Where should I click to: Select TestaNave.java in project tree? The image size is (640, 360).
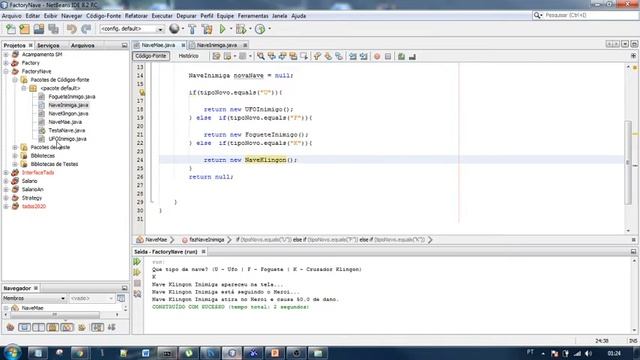coord(67,130)
